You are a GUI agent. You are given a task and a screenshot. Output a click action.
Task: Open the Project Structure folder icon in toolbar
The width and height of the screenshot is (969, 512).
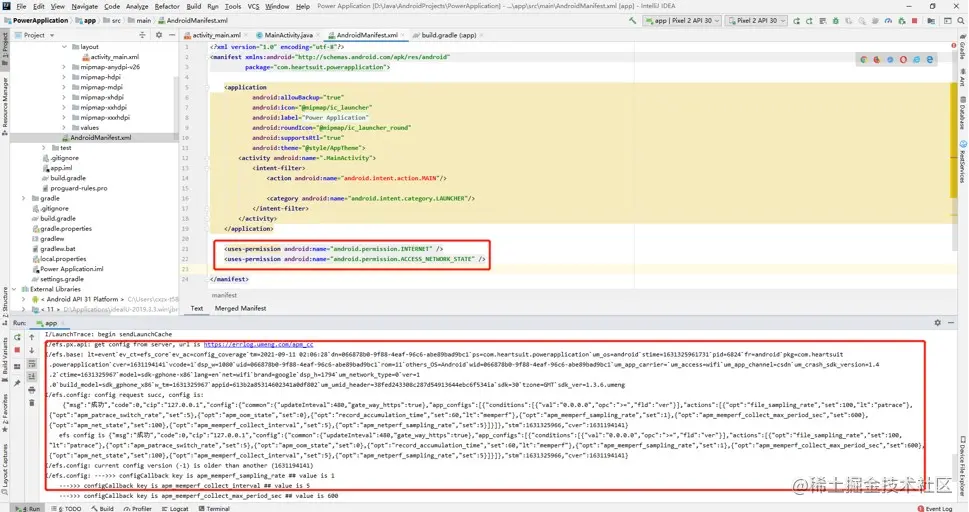931,20
